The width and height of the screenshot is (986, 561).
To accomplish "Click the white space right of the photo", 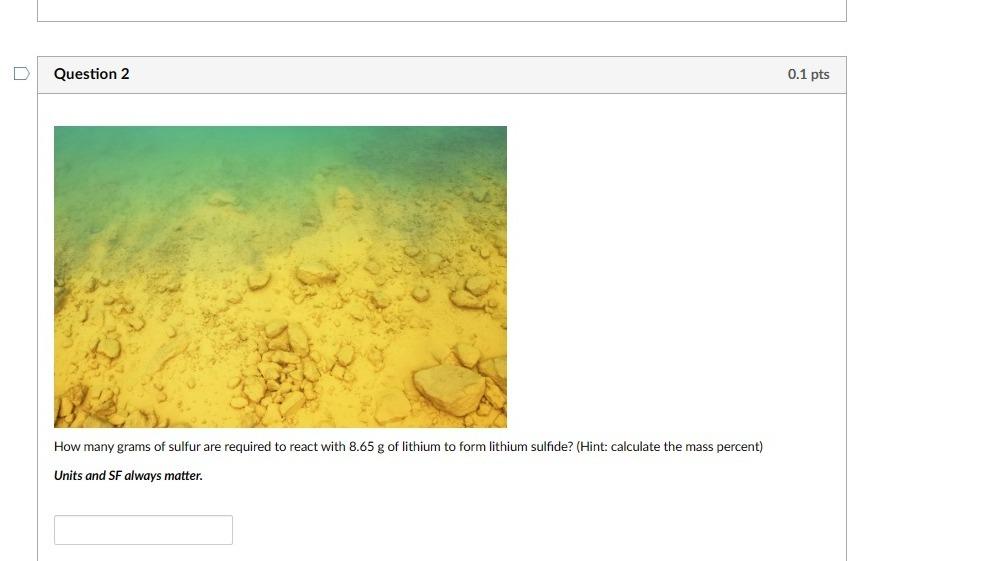I will click(676, 277).
